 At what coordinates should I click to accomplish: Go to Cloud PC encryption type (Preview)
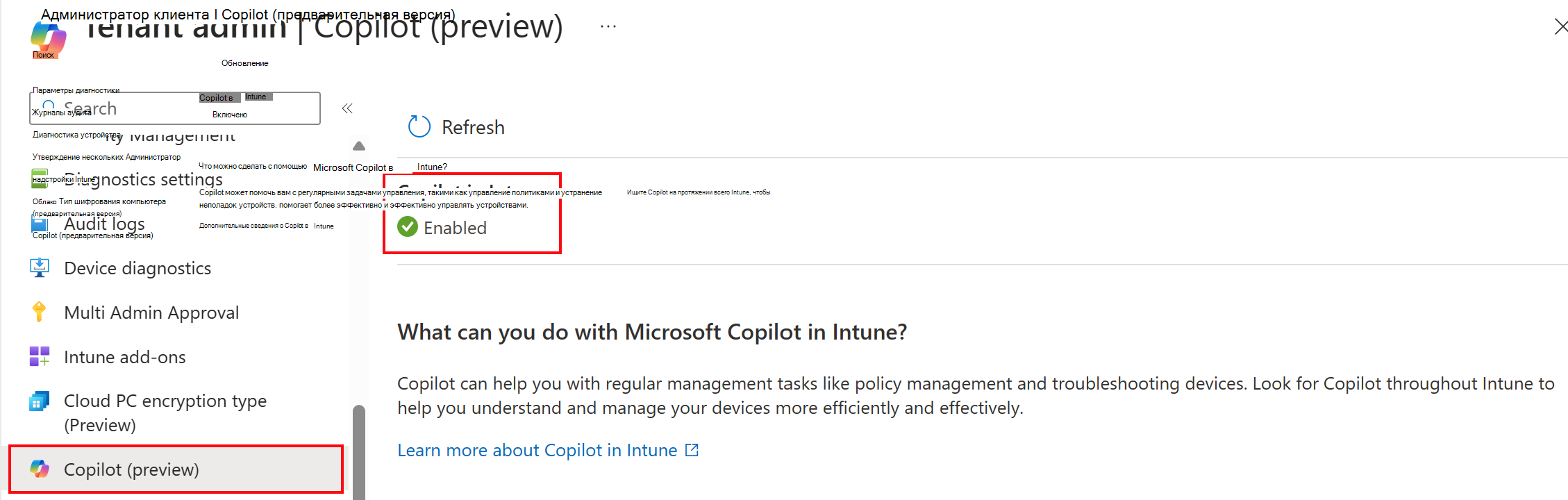165,412
